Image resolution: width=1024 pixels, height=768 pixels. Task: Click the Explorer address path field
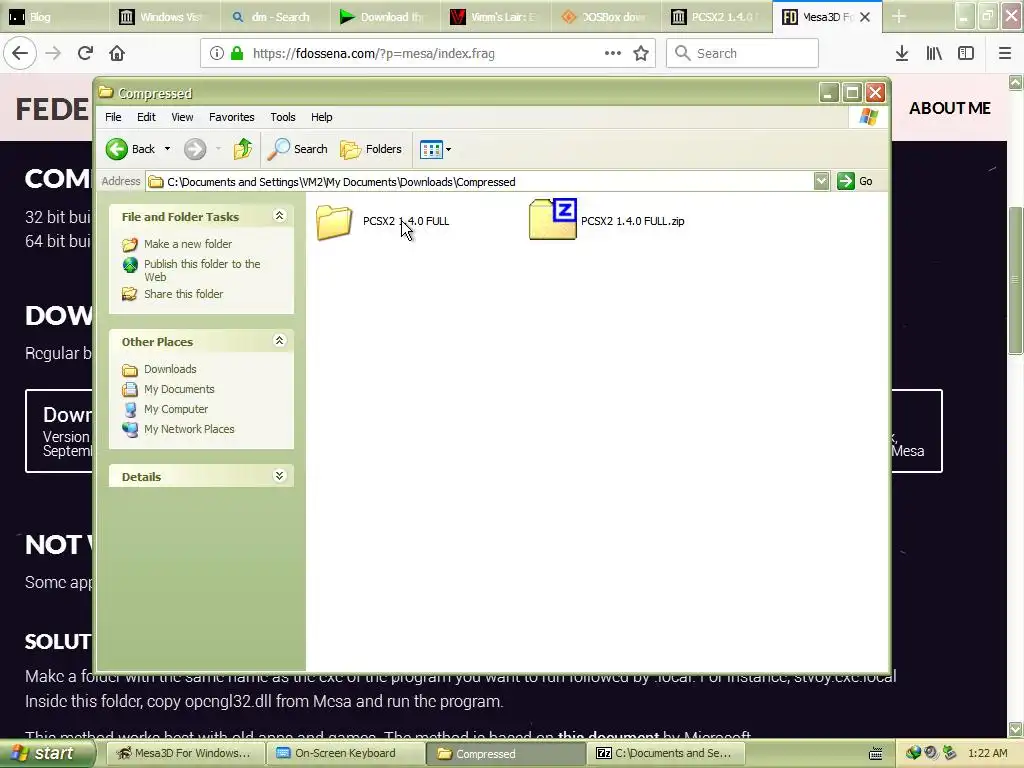coord(480,182)
